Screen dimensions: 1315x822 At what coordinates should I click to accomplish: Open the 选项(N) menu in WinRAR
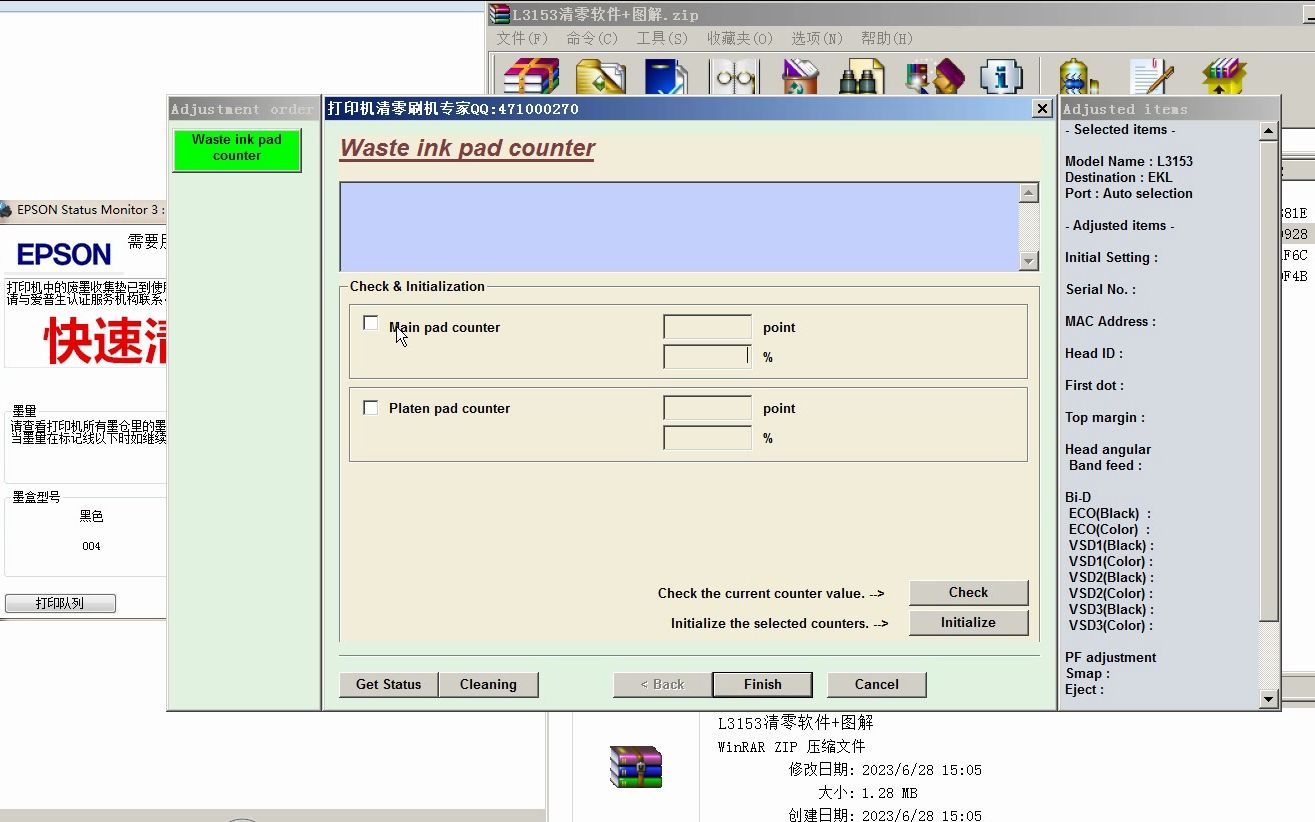click(817, 38)
